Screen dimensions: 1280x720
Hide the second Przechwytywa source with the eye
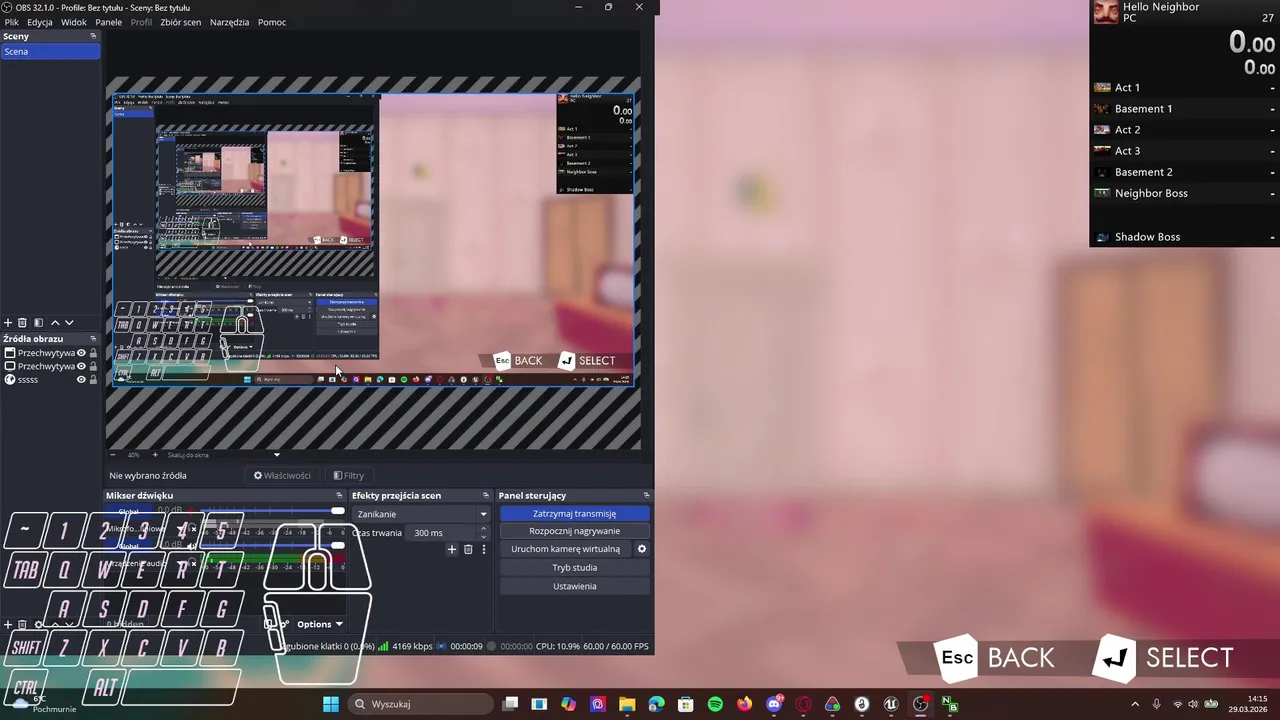coord(81,366)
